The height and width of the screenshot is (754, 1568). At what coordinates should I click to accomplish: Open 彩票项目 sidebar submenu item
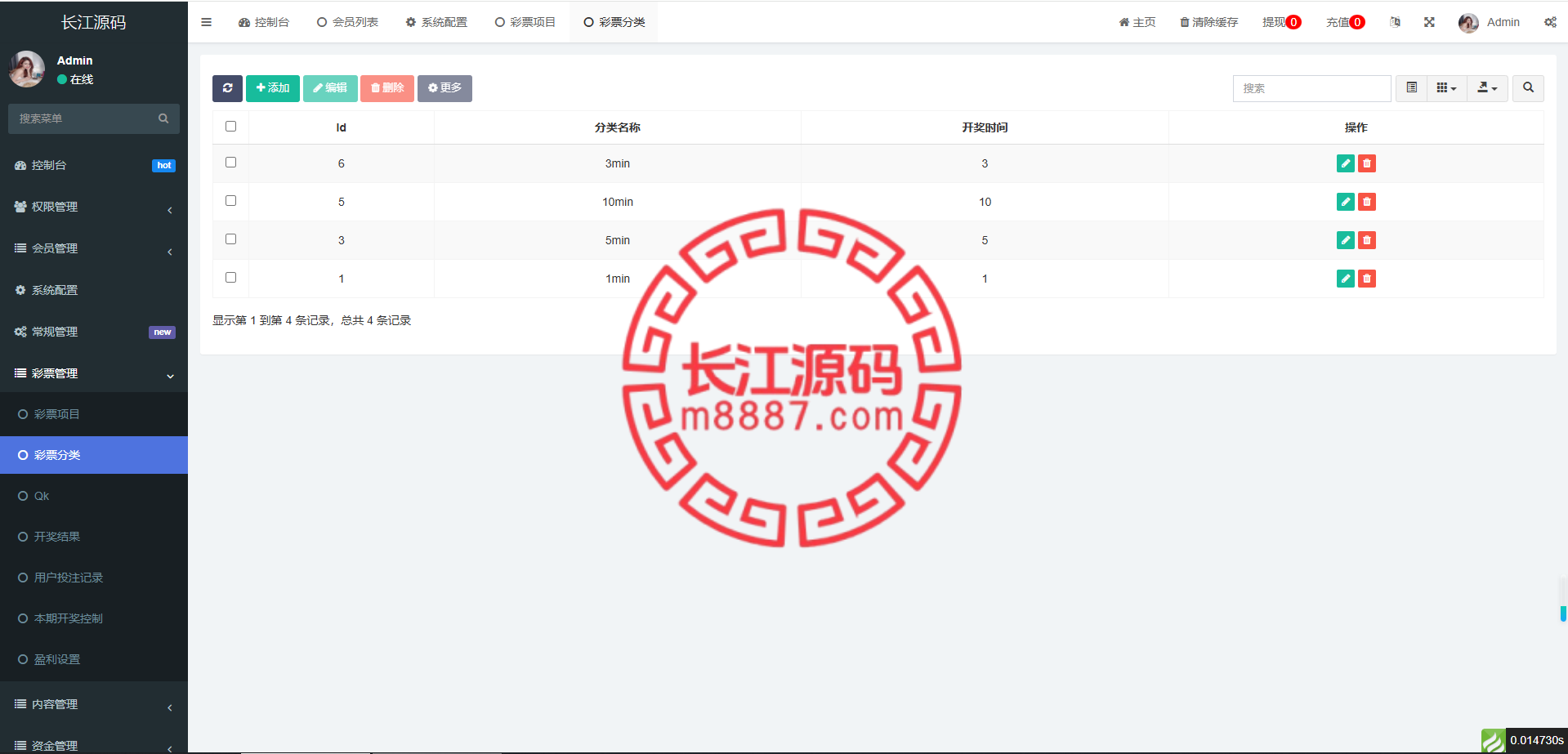click(94, 415)
